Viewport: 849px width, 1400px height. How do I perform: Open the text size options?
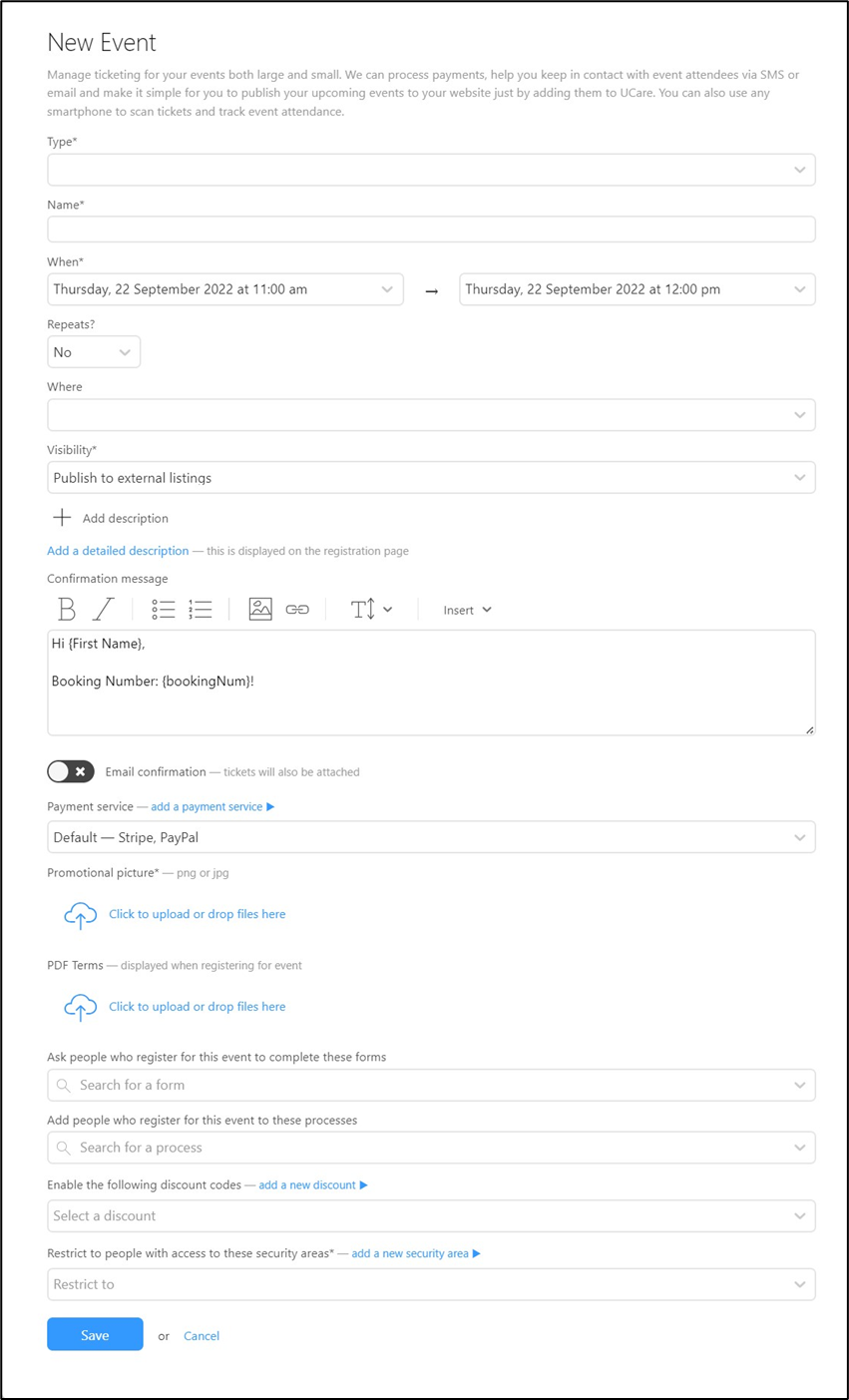click(371, 609)
